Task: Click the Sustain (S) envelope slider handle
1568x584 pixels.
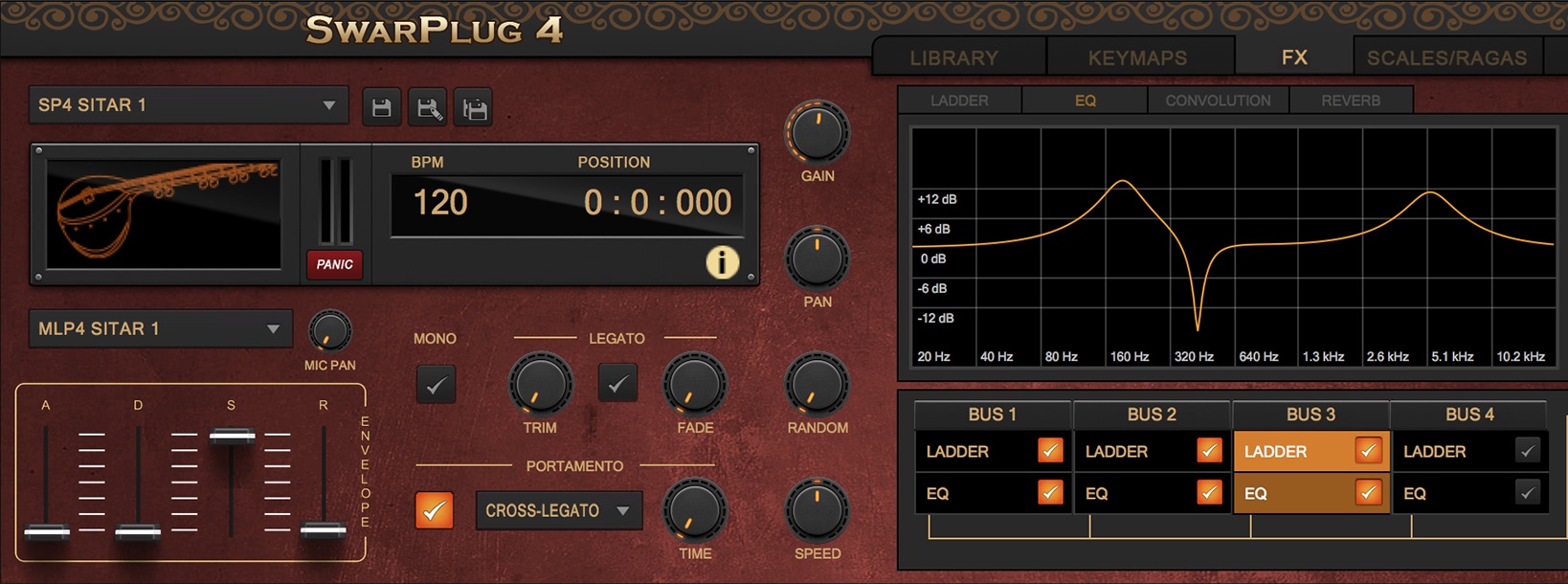Action: [232, 437]
